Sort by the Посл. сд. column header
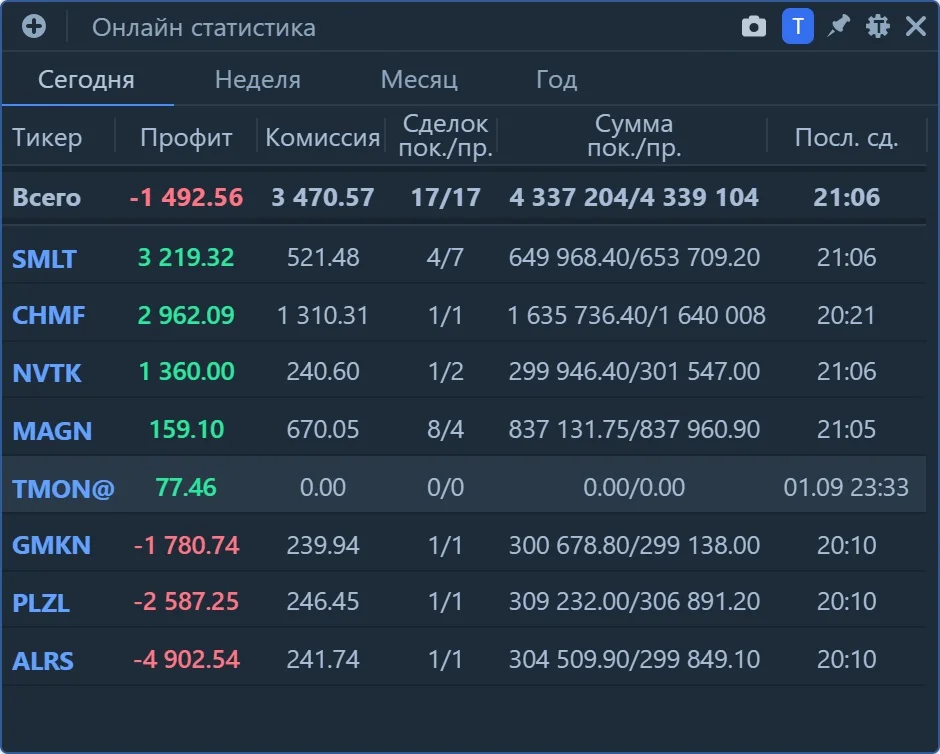 click(x=846, y=137)
